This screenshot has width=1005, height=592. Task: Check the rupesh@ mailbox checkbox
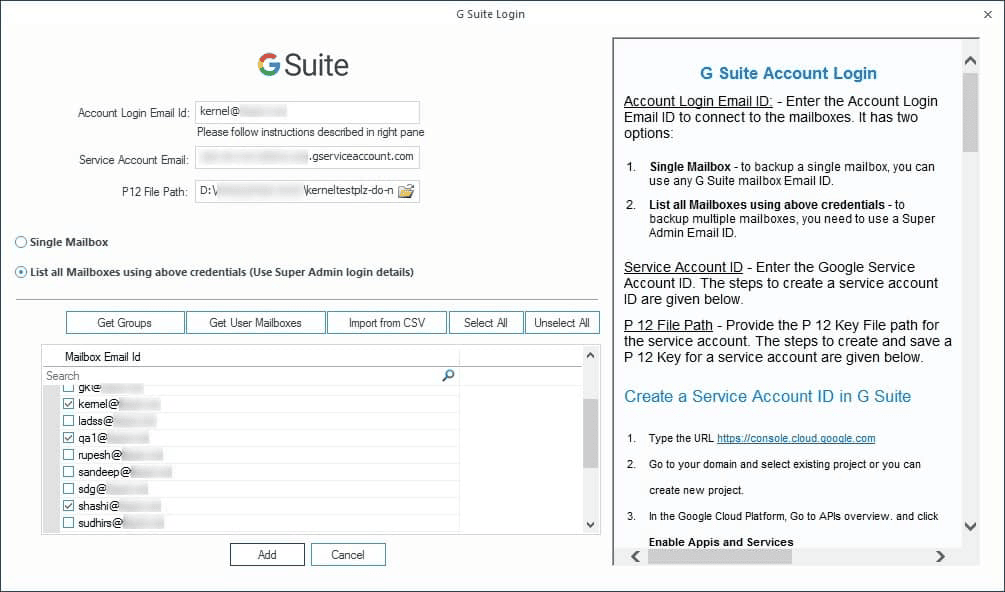coord(69,455)
